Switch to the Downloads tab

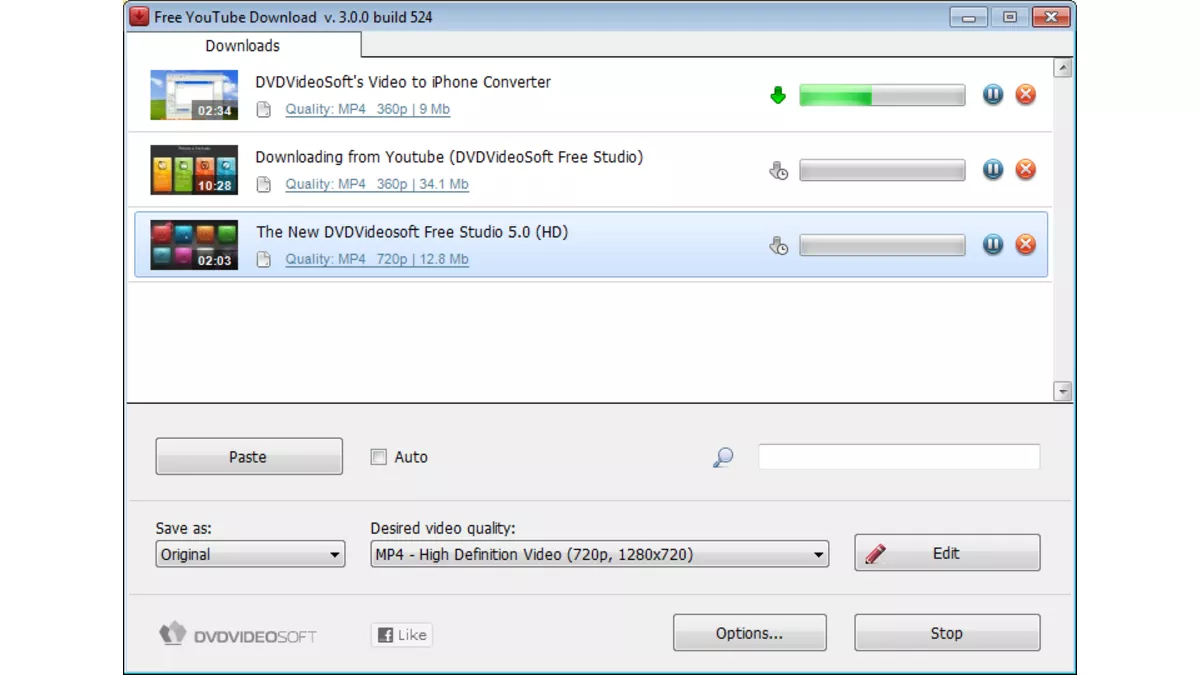tap(242, 46)
